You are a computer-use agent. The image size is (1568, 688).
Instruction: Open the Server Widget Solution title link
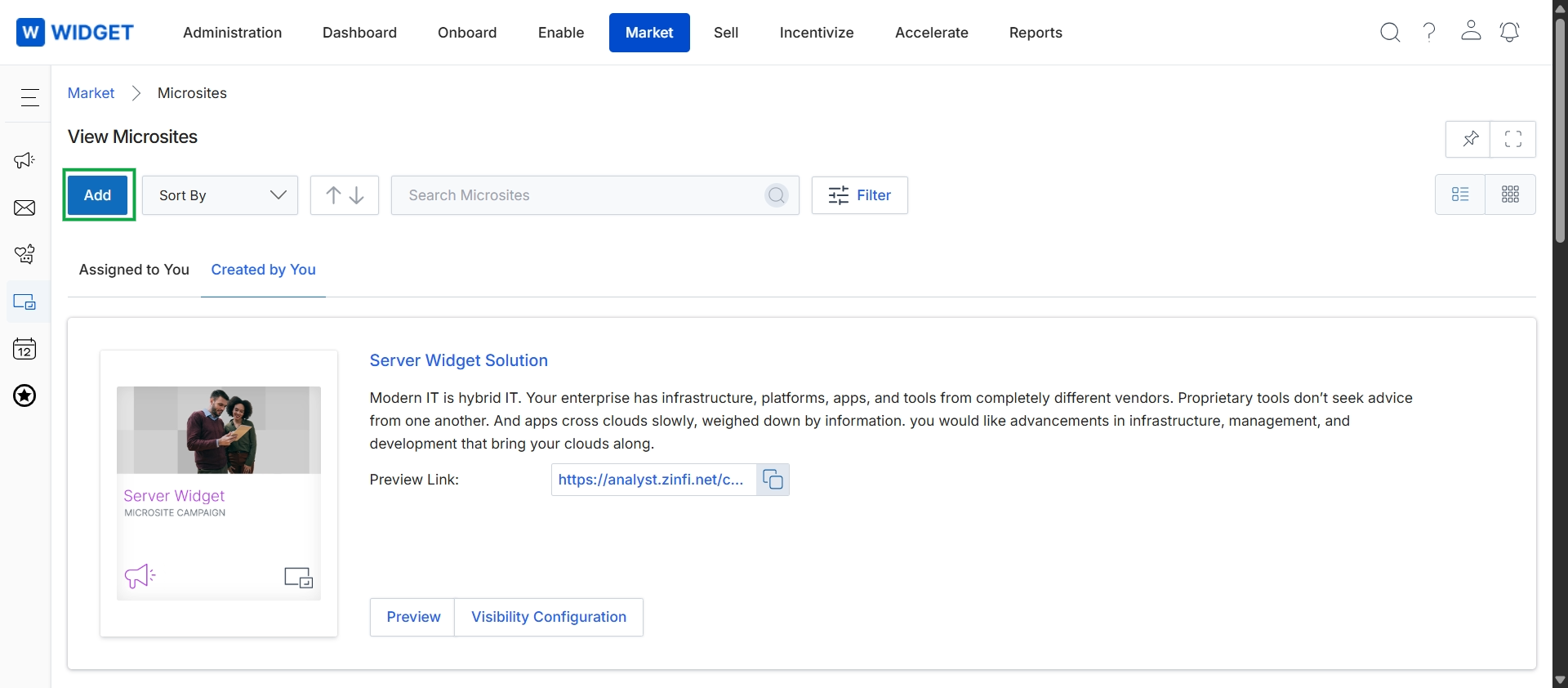pyautogui.click(x=459, y=360)
